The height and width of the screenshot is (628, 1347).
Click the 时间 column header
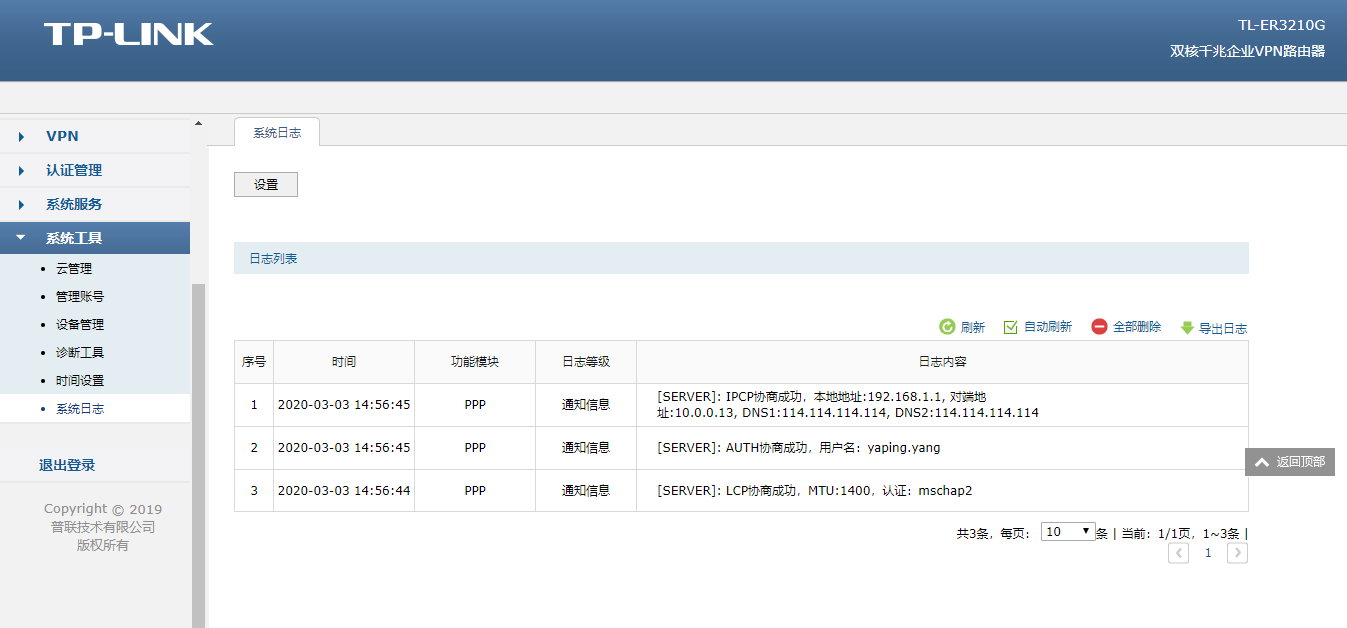344,362
